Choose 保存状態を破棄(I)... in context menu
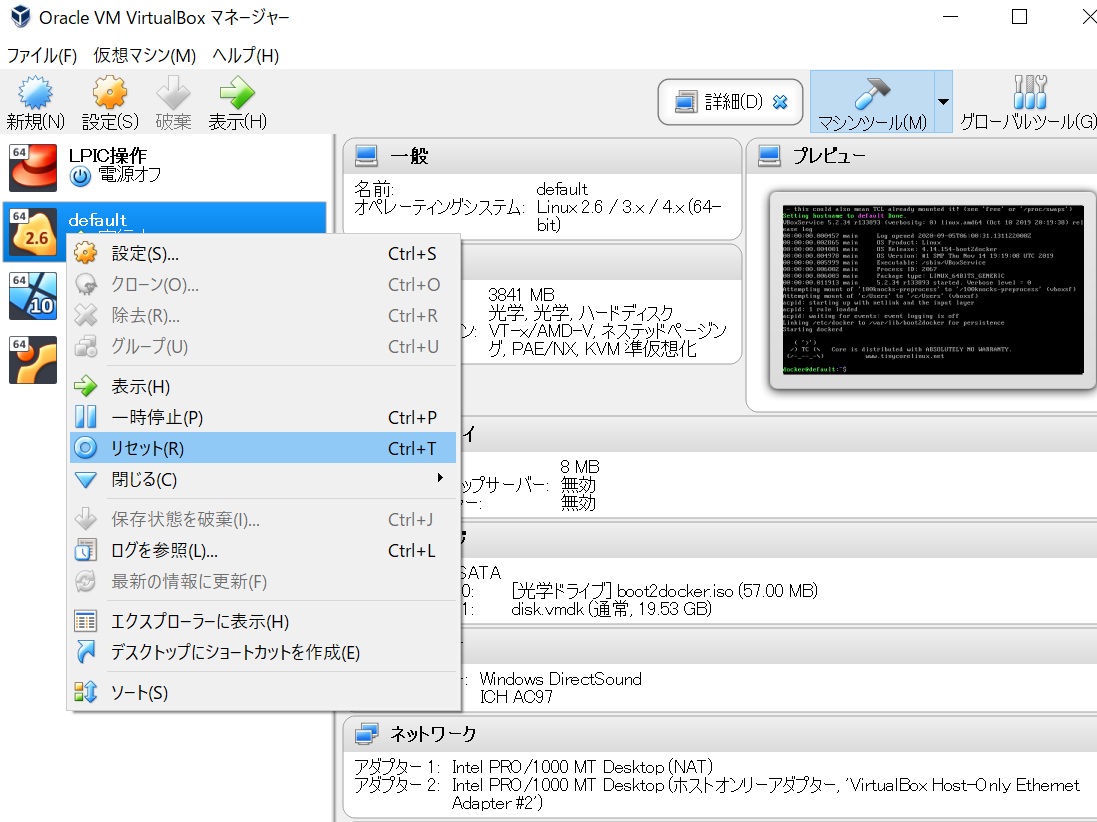The width and height of the screenshot is (1097, 822). pyautogui.click(x=263, y=519)
